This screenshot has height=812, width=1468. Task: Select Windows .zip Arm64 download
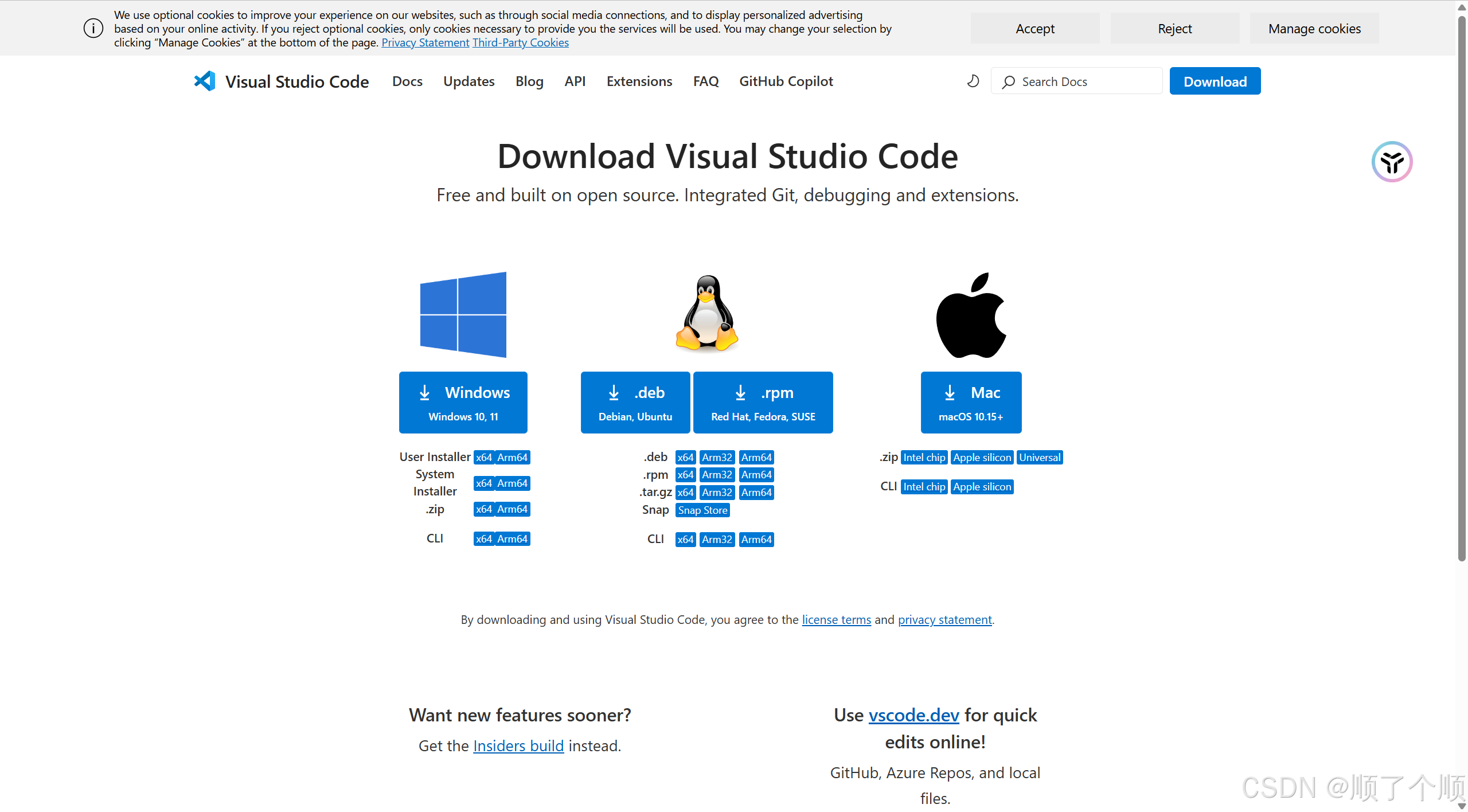pos(512,509)
